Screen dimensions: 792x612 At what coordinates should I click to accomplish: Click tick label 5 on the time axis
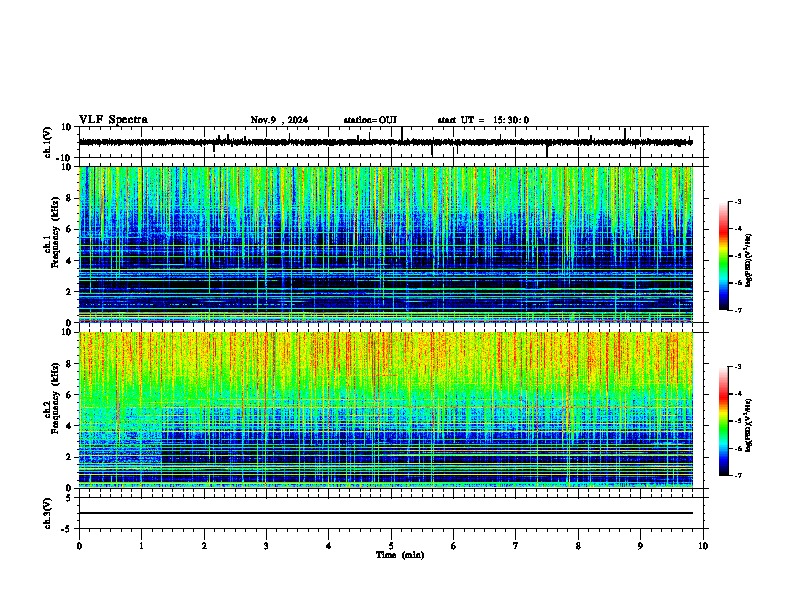pyautogui.click(x=391, y=546)
